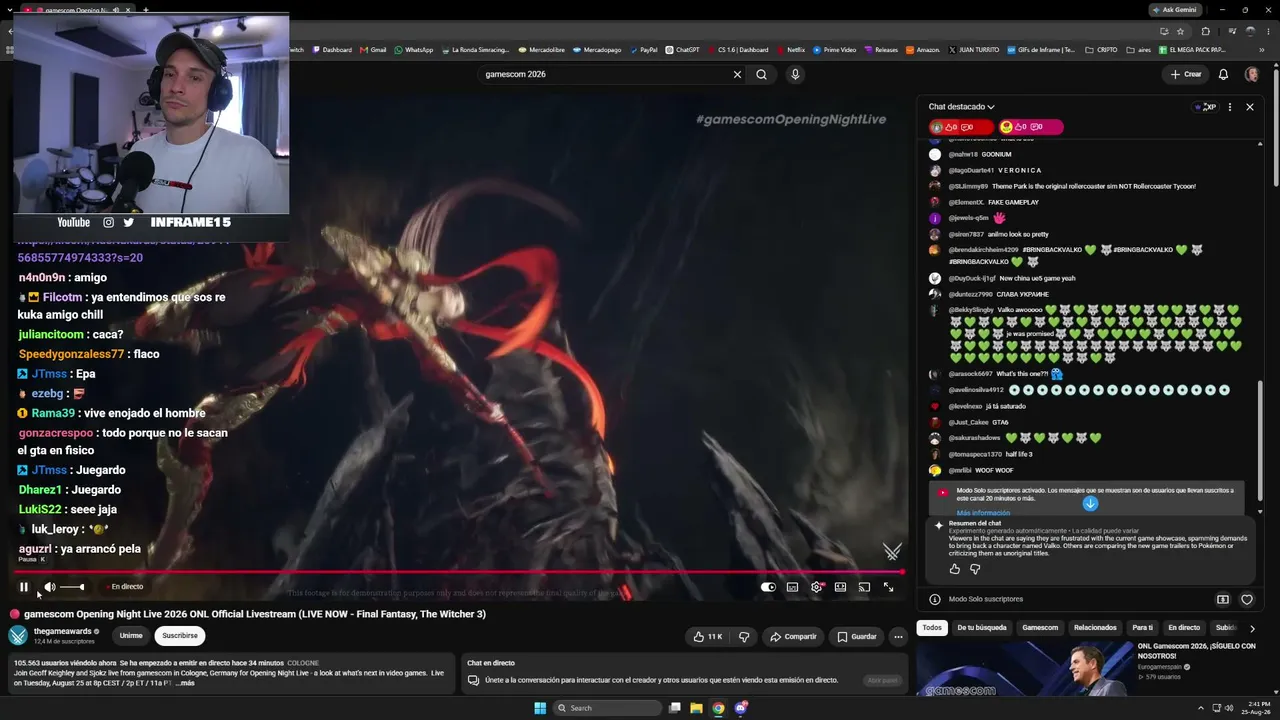
Task: Open thegameawards channel avatar
Action: (18, 635)
